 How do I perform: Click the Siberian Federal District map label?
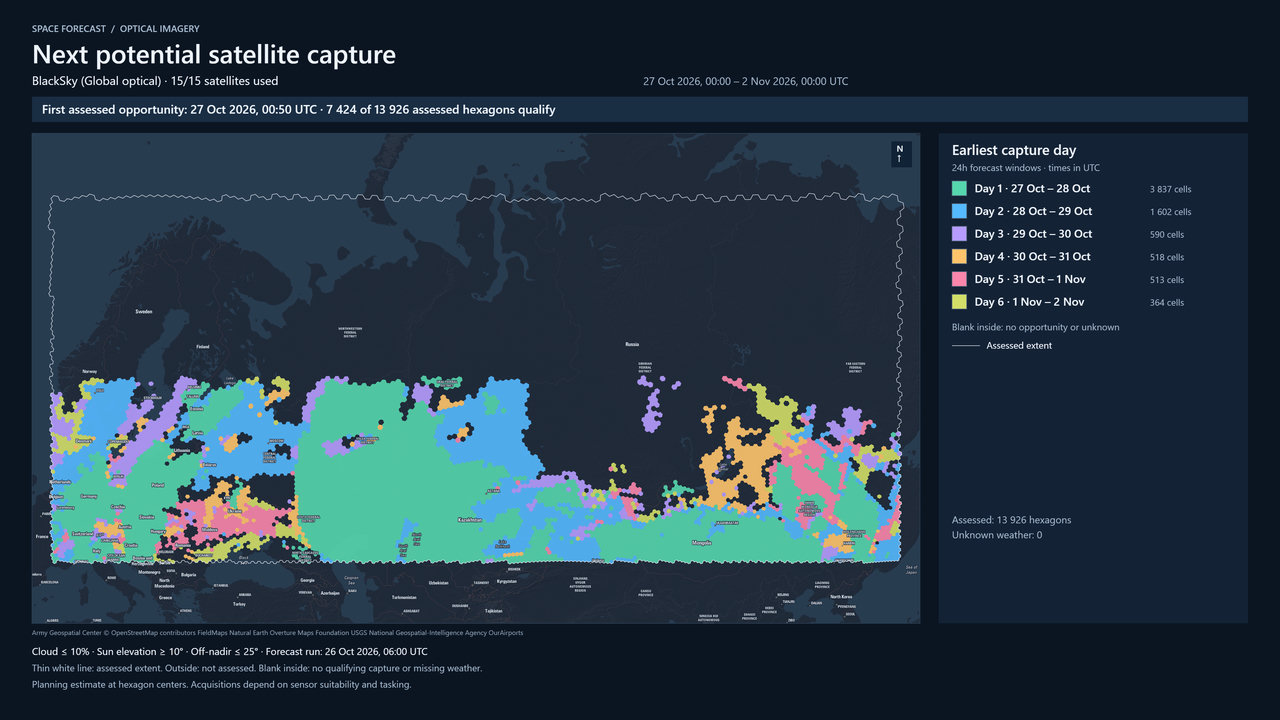[x=645, y=368]
